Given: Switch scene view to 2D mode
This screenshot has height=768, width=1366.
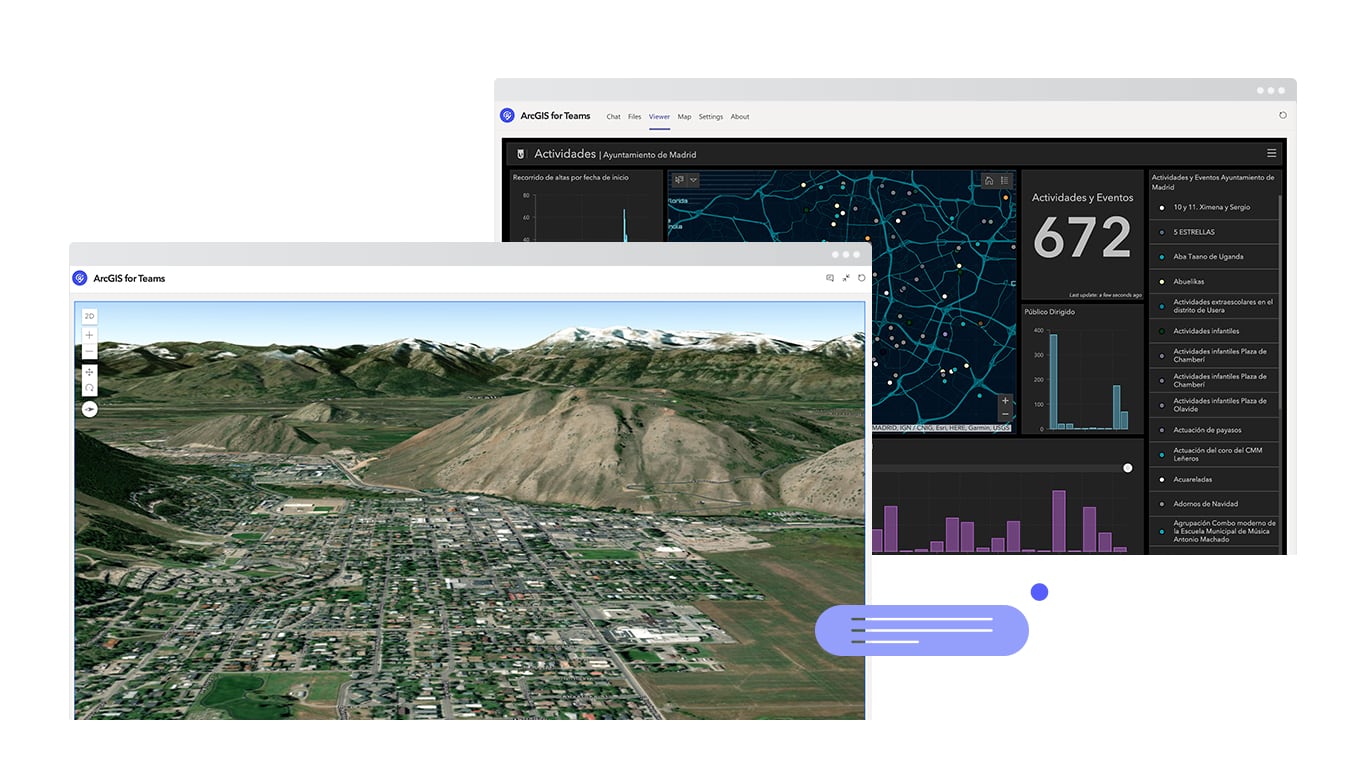Looking at the screenshot, I should coord(90,316).
